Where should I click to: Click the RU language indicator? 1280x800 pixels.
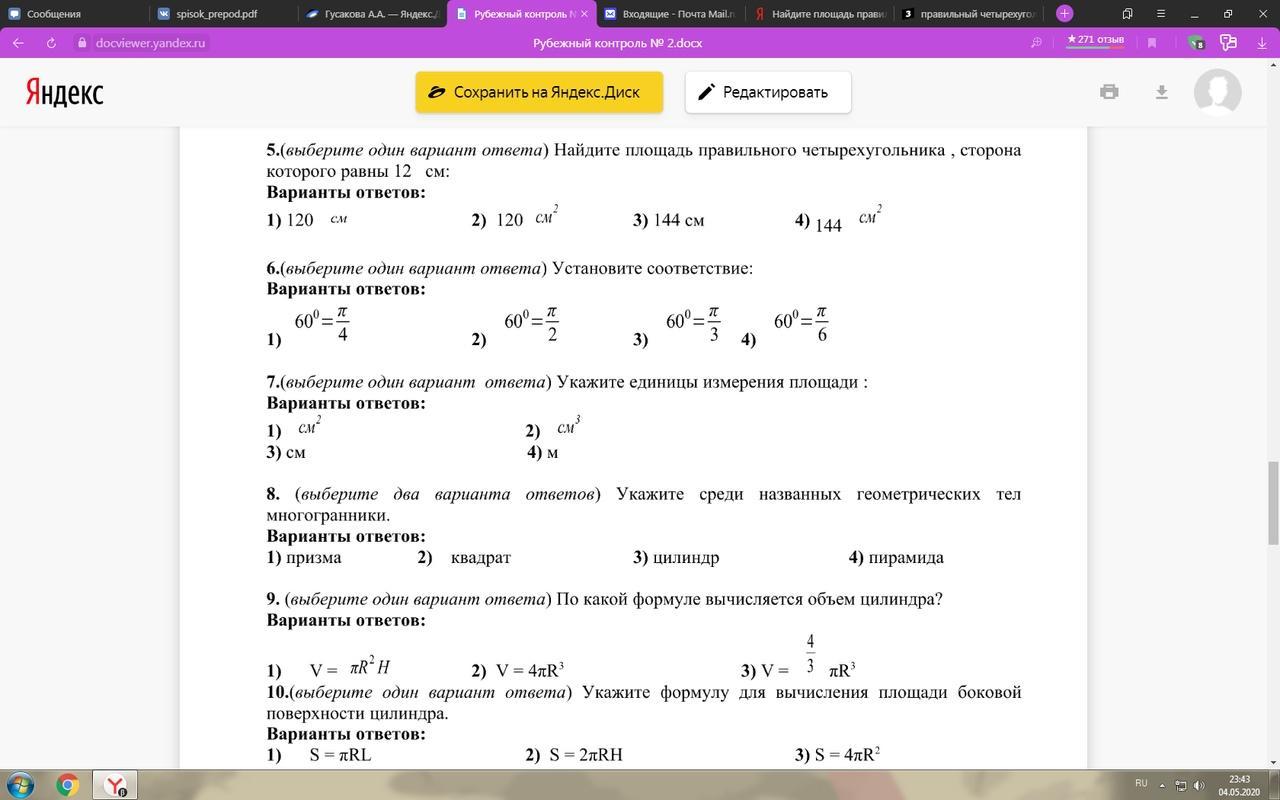pyautogui.click(x=1141, y=782)
